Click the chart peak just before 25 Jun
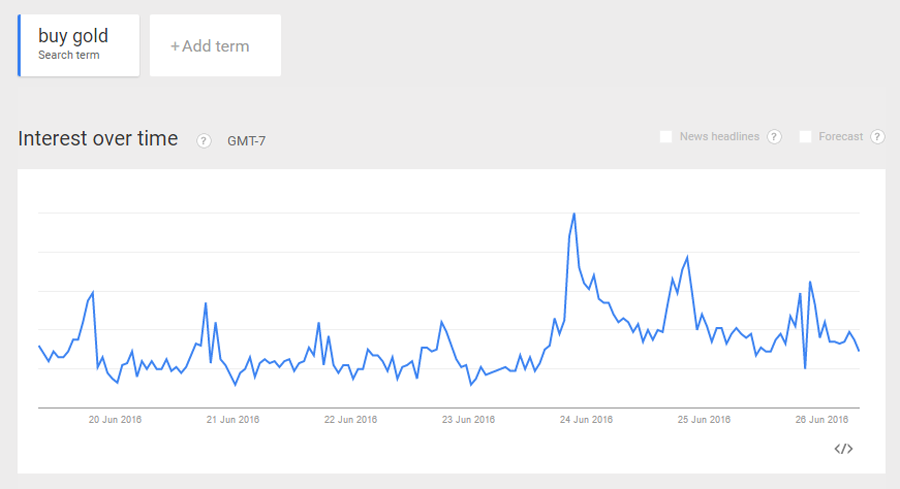900x489 pixels. click(687, 257)
